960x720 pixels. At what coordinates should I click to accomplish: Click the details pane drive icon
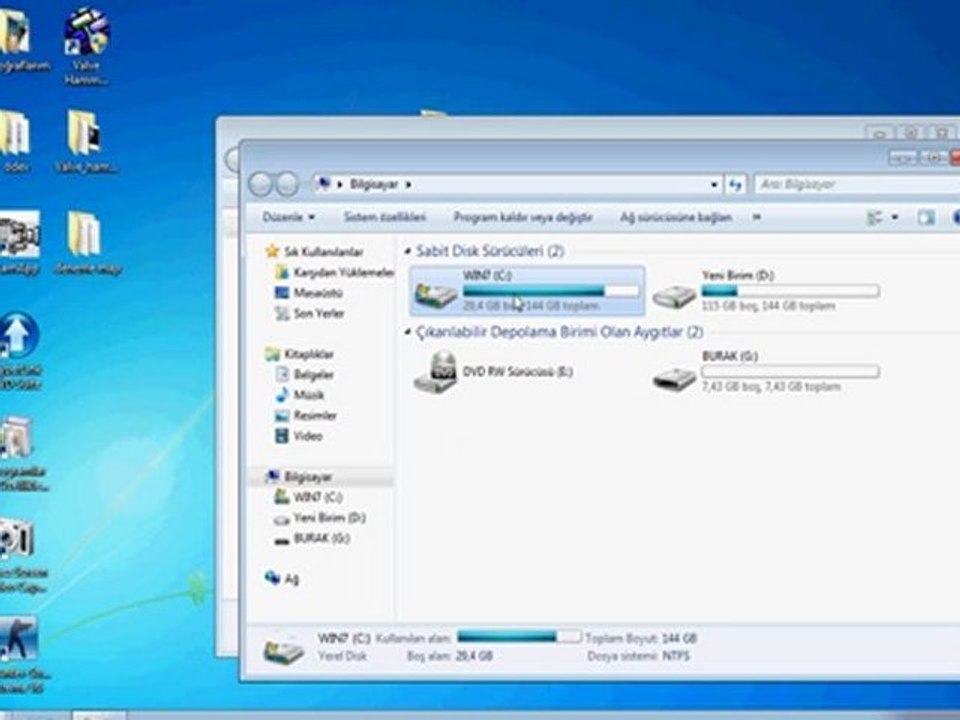[283, 651]
